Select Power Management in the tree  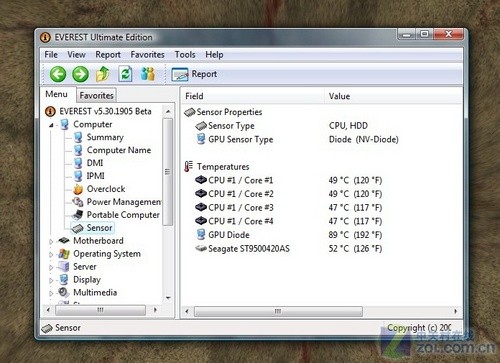[x=124, y=202]
